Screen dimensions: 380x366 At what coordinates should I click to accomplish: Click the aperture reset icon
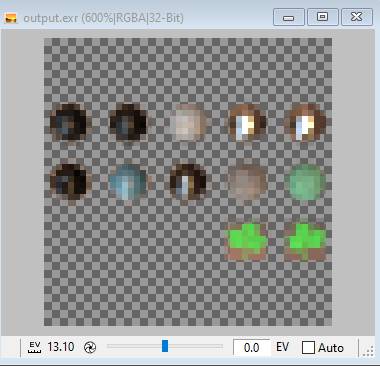90,347
